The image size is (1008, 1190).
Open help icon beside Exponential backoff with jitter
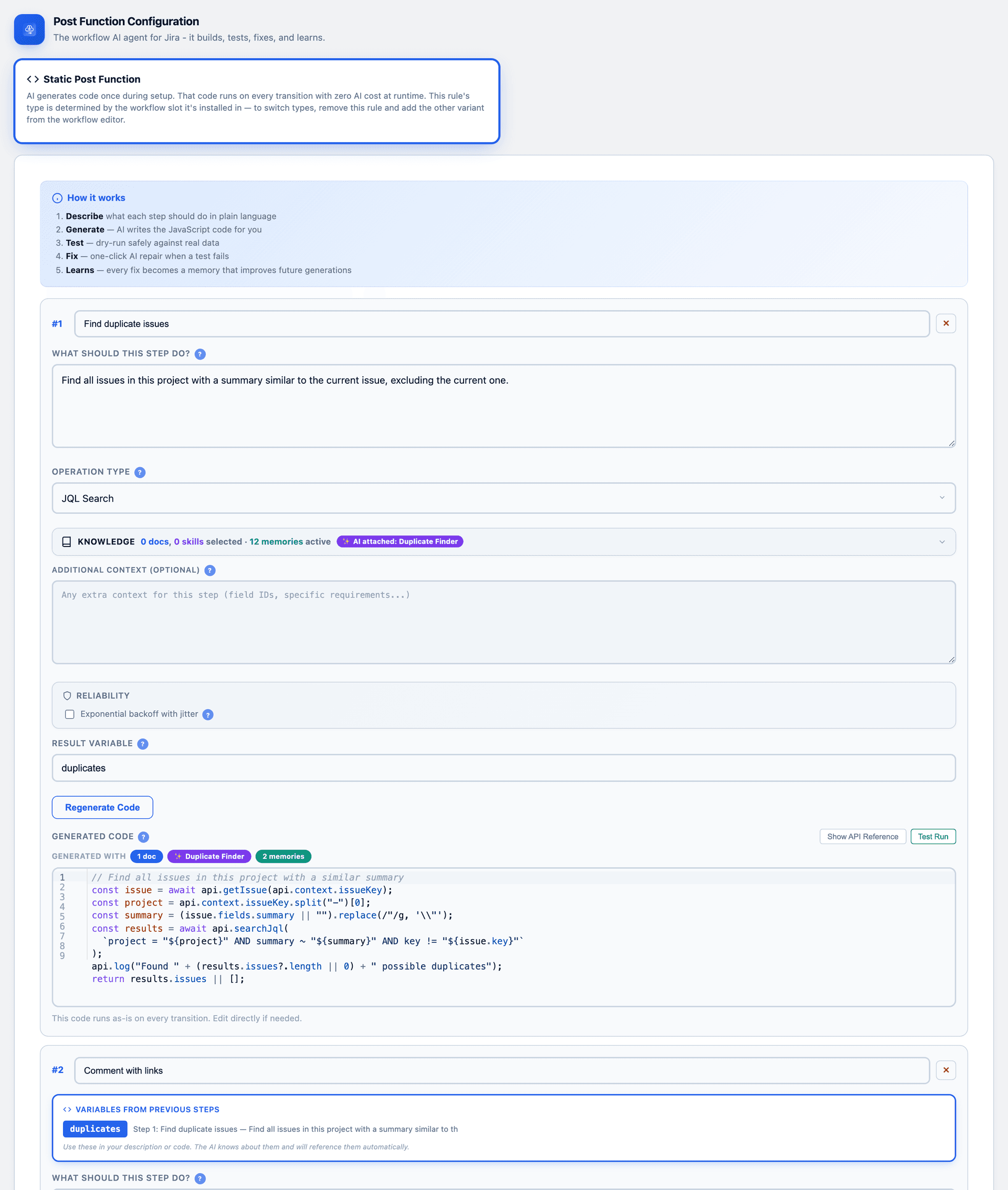tap(208, 715)
